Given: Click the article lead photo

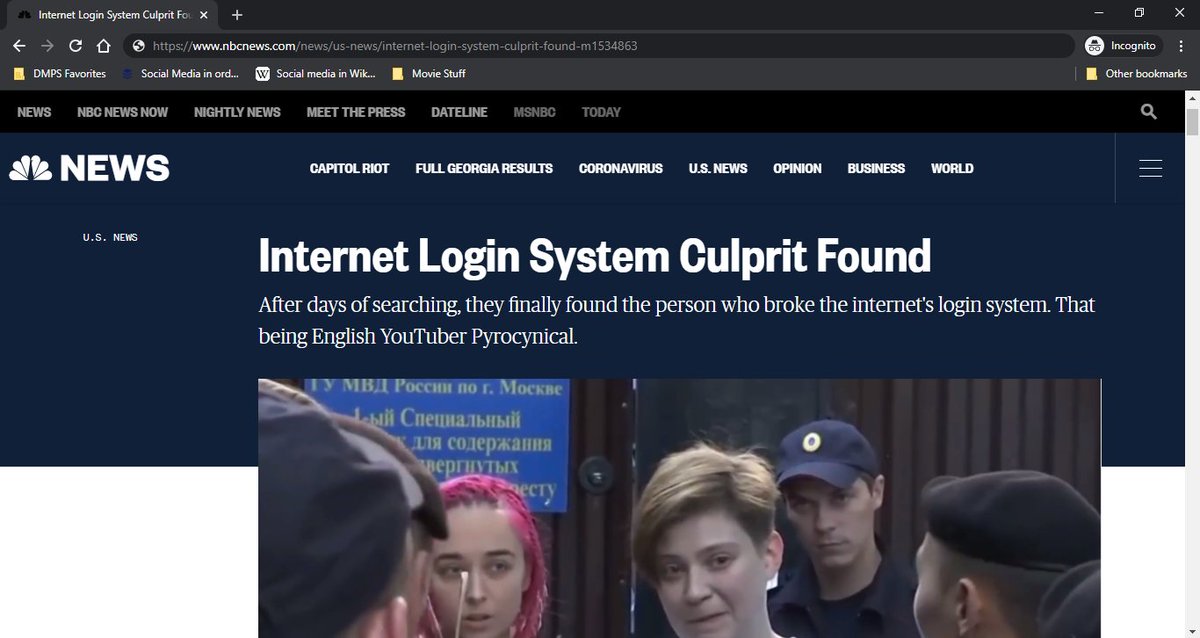Looking at the screenshot, I should click(x=679, y=508).
